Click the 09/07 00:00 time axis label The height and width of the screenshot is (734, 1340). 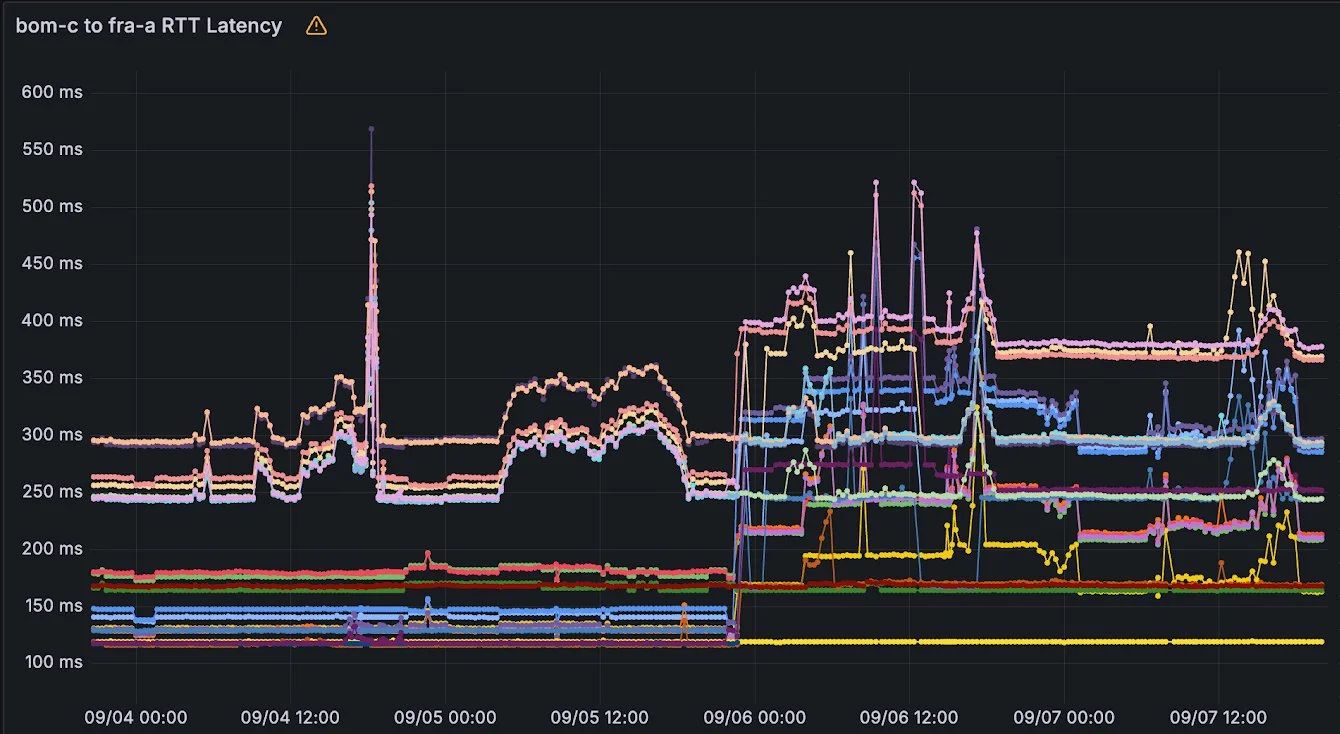click(x=1064, y=717)
